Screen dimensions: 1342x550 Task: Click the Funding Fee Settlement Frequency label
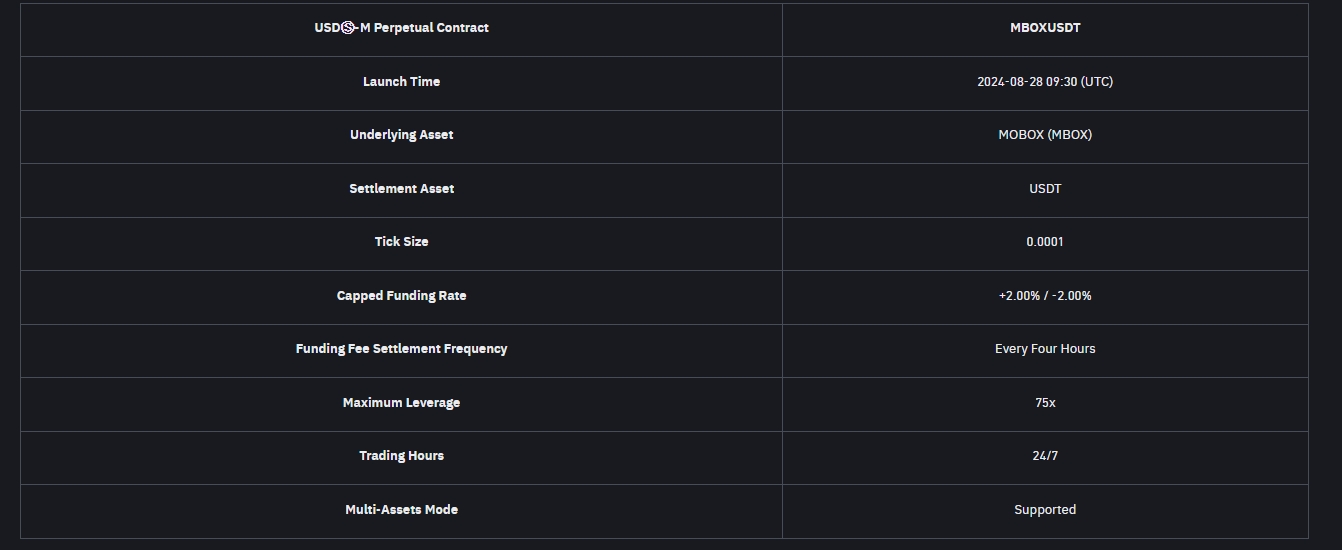pyautogui.click(x=401, y=349)
